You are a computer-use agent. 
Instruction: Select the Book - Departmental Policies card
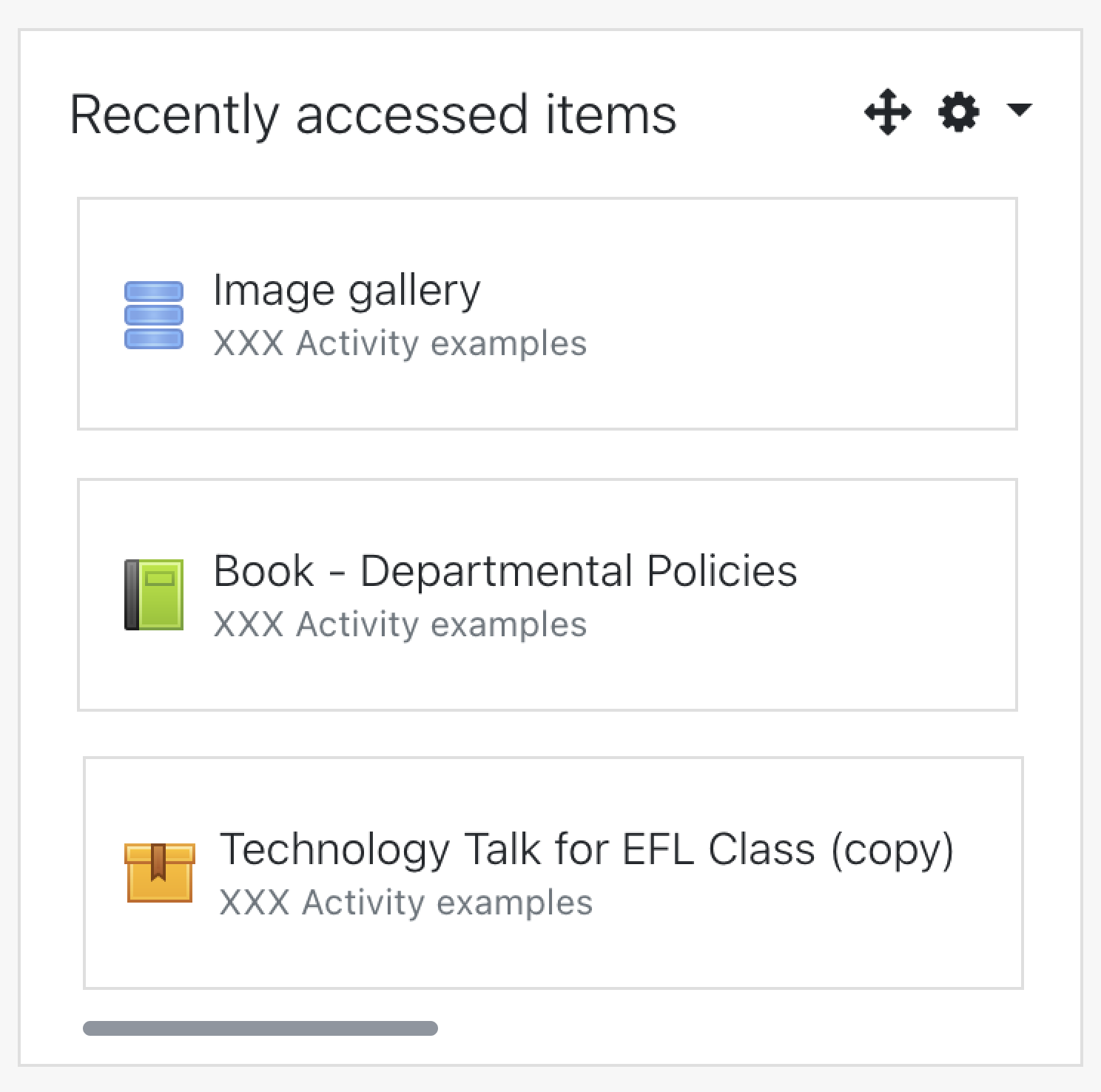(x=548, y=595)
